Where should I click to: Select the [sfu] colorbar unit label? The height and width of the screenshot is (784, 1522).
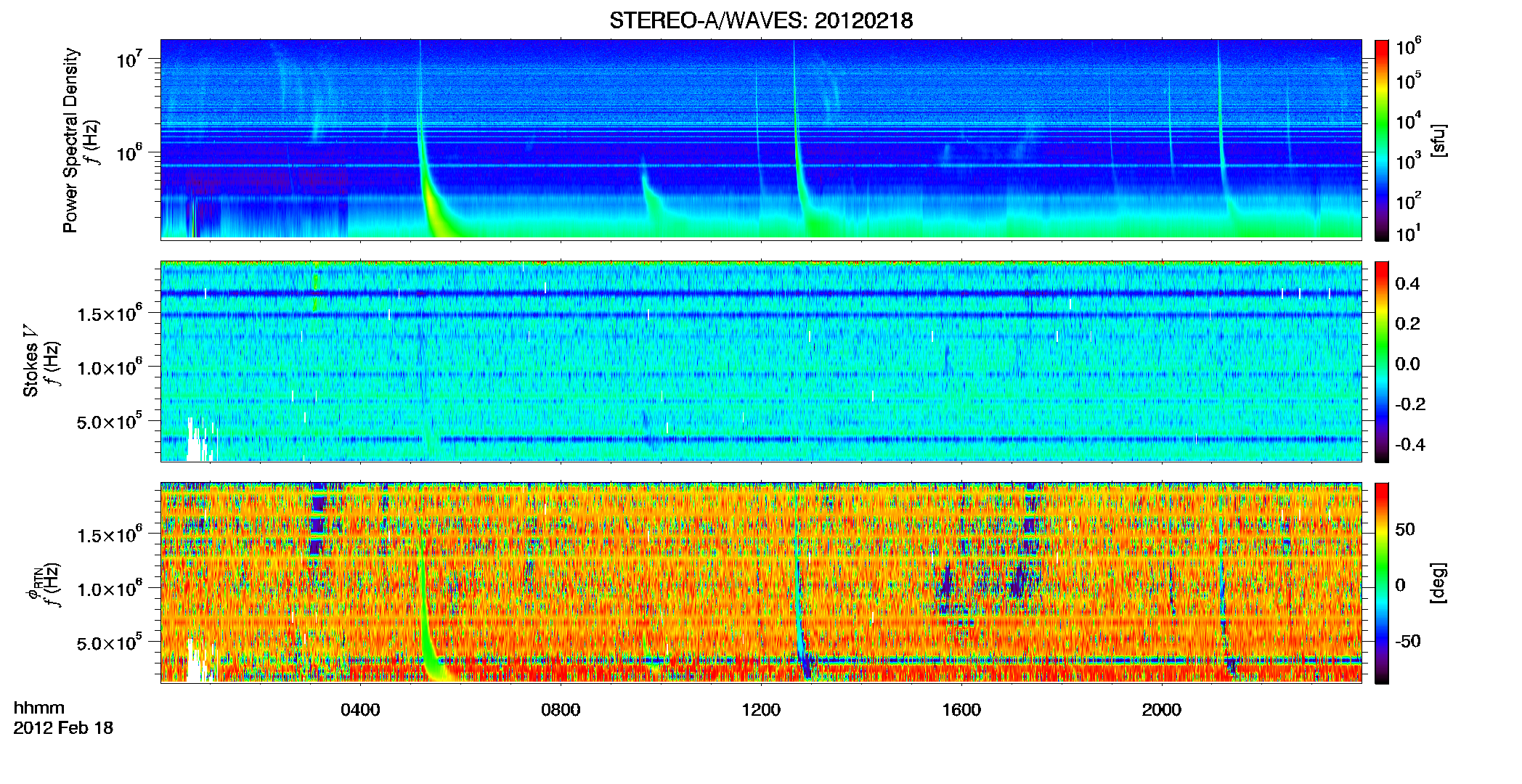coord(1439,140)
